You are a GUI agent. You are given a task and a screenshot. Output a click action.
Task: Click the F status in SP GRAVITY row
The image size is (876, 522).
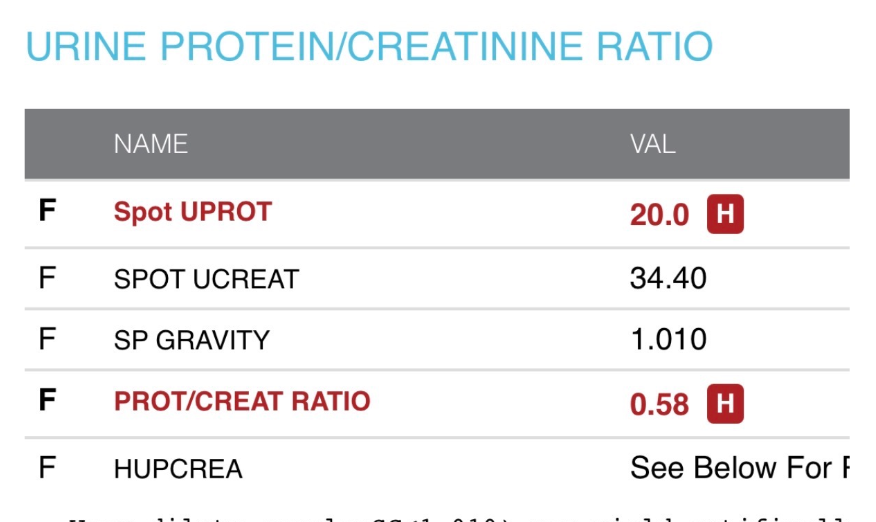[x=47, y=340]
